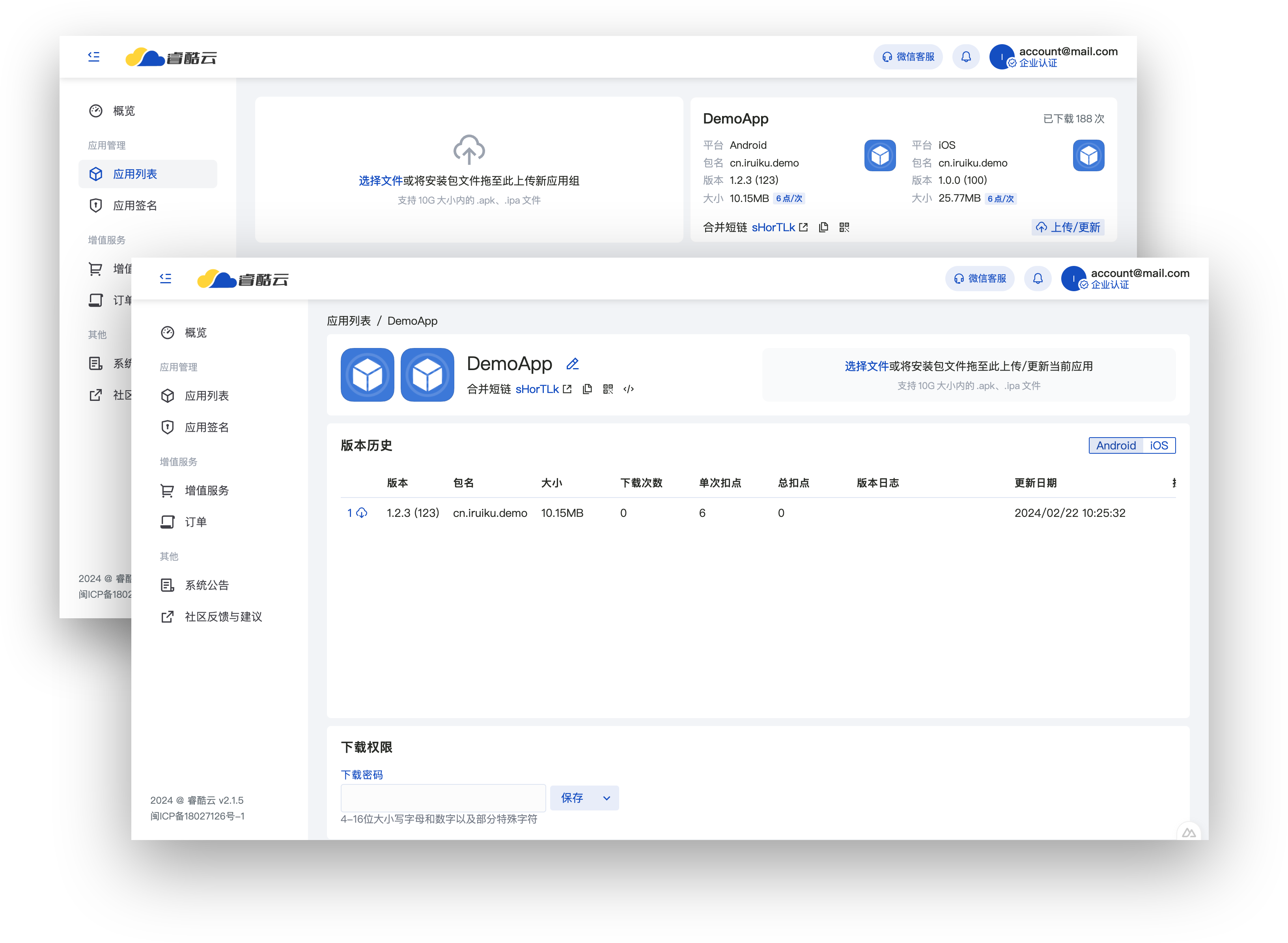
Task: Copy the short link in DemoApp header
Action: click(587, 389)
